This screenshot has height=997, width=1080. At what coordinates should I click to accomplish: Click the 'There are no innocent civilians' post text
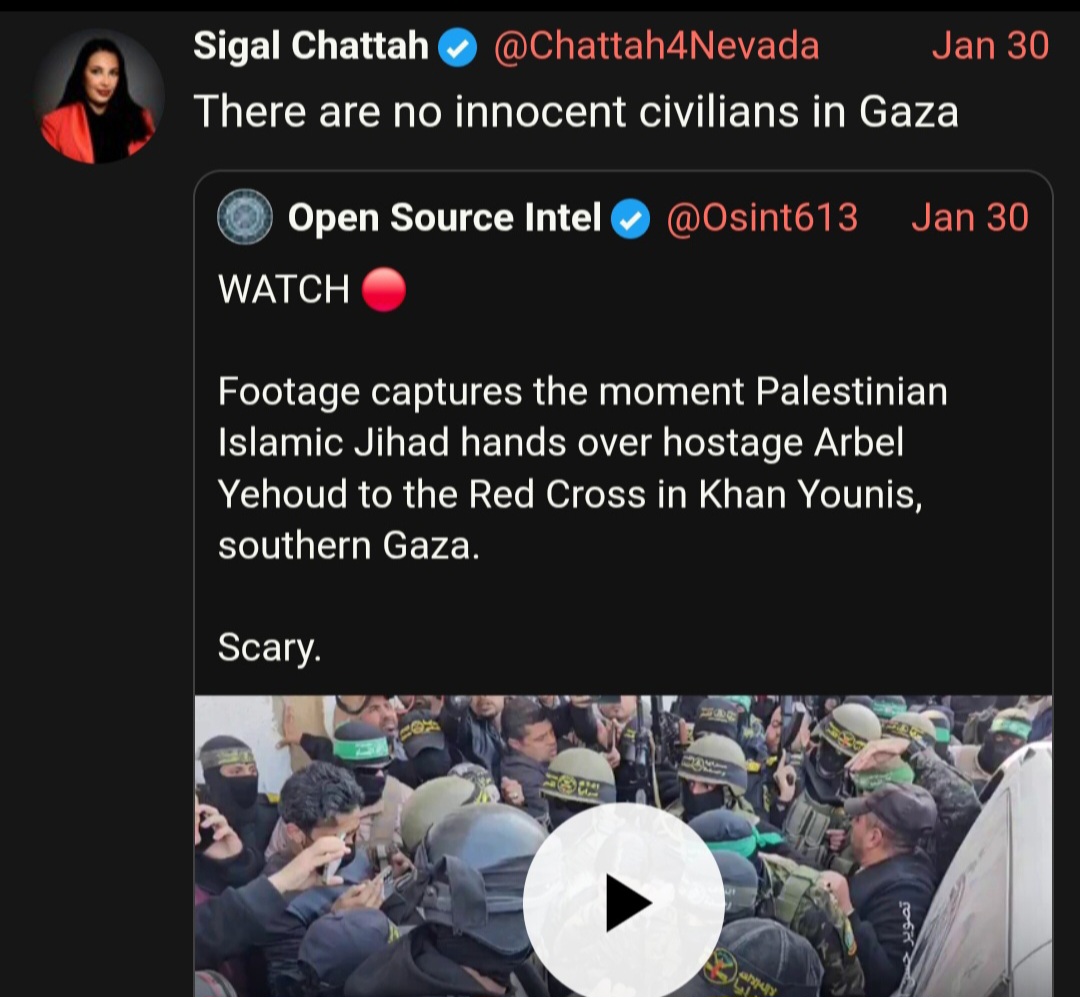point(575,111)
